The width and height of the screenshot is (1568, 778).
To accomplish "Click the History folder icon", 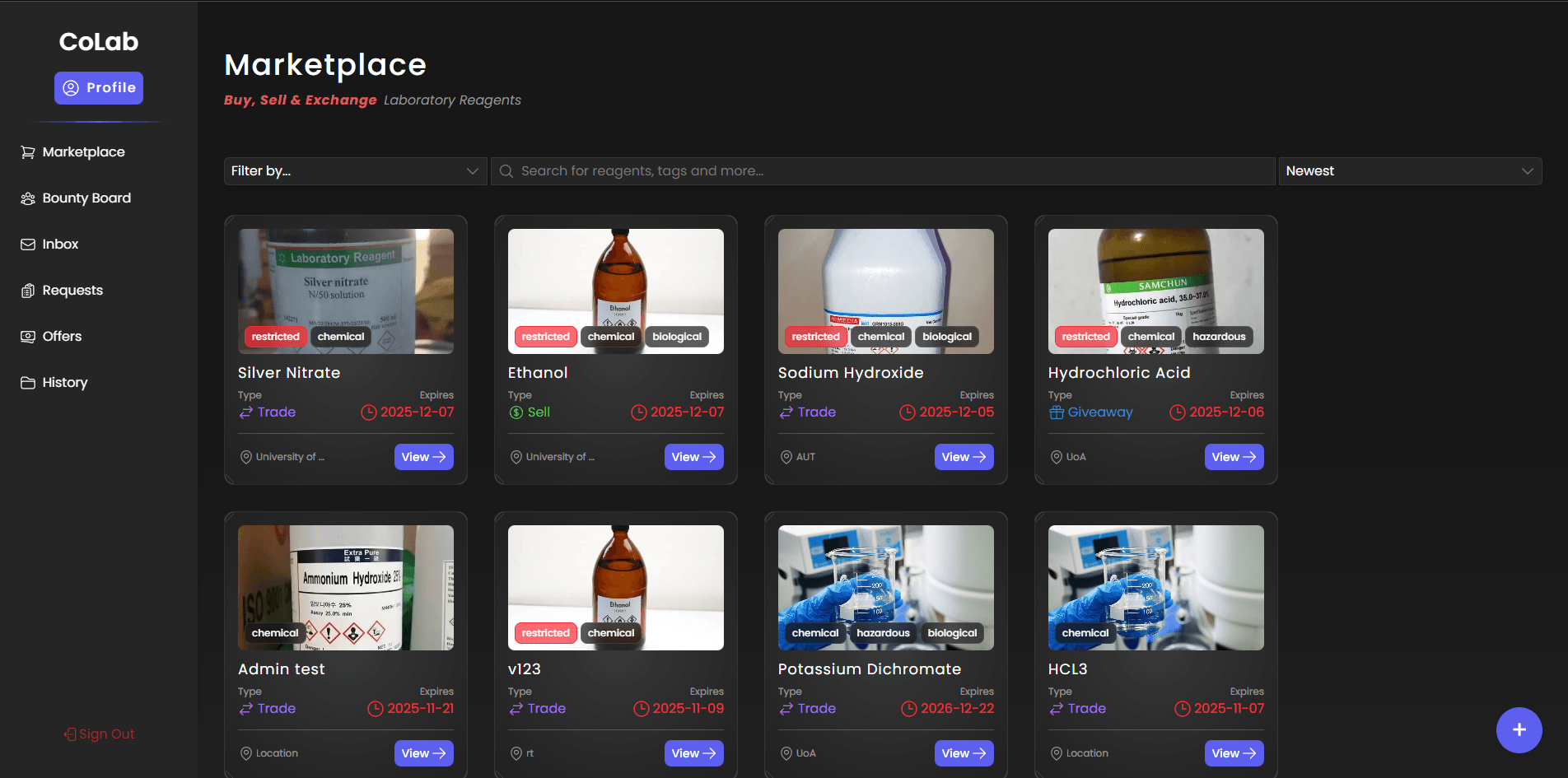I will point(28,383).
